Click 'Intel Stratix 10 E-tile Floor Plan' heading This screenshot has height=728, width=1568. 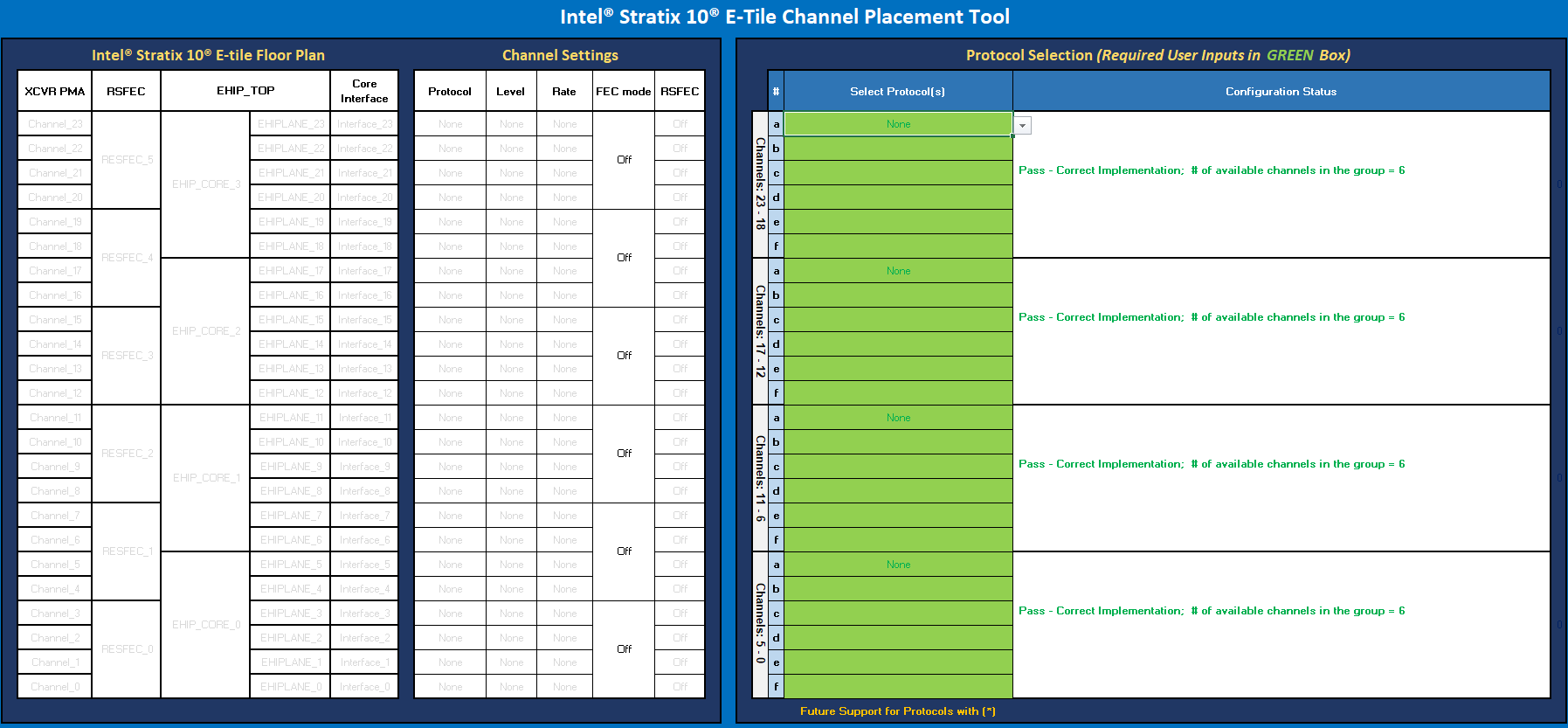(x=208, y=55)
